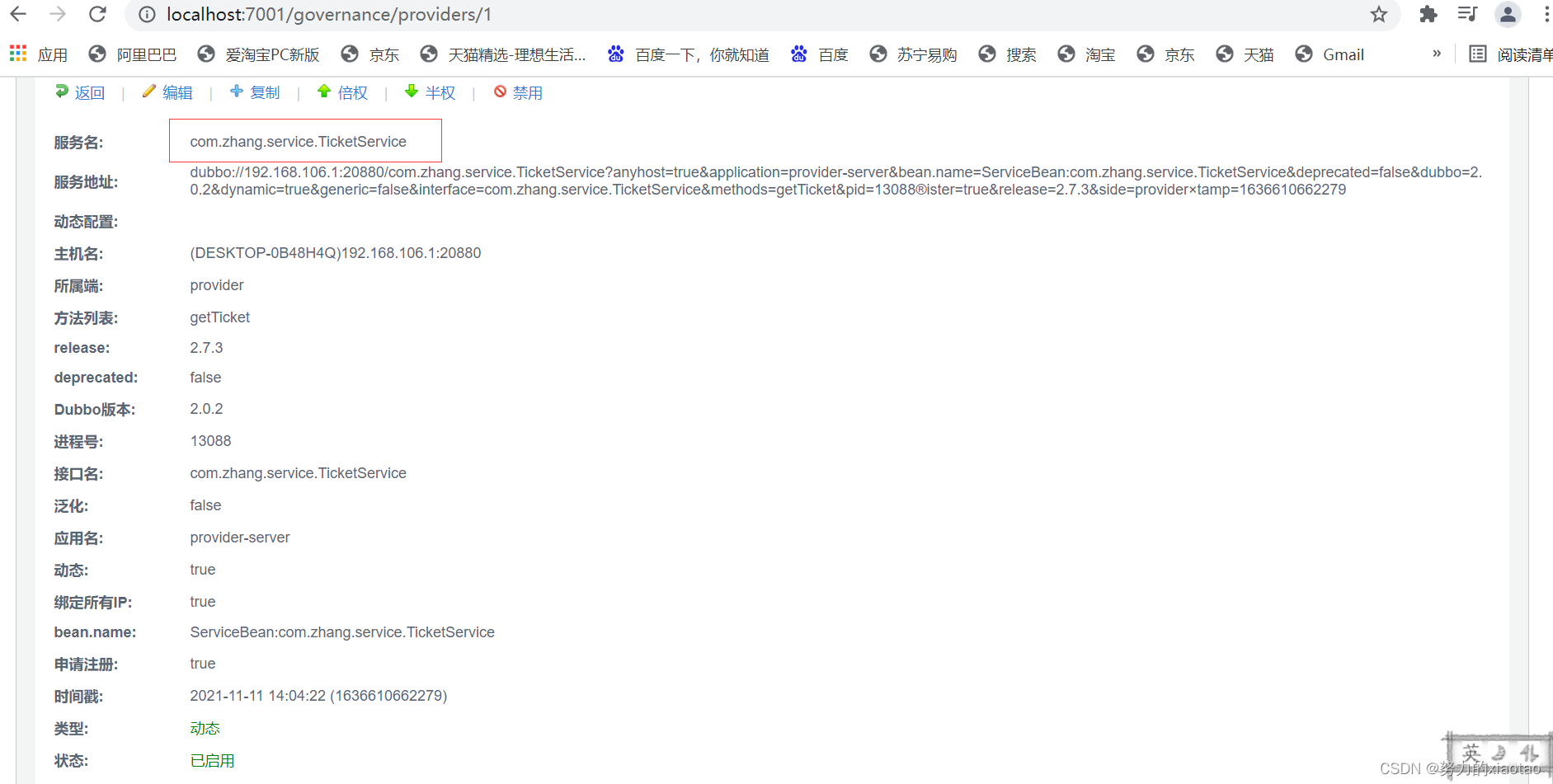The image size is (1553, 784).
Task: Click the application name provider-server
Action: [x=240, y=538]
